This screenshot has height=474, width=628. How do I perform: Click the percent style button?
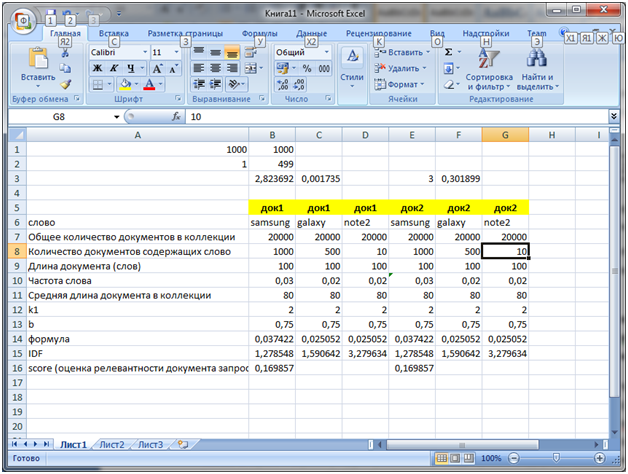[308, 68]
